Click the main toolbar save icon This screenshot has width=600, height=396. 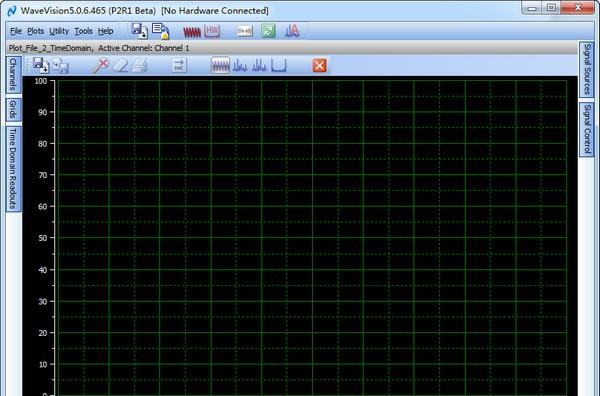(x=139, y=31)
